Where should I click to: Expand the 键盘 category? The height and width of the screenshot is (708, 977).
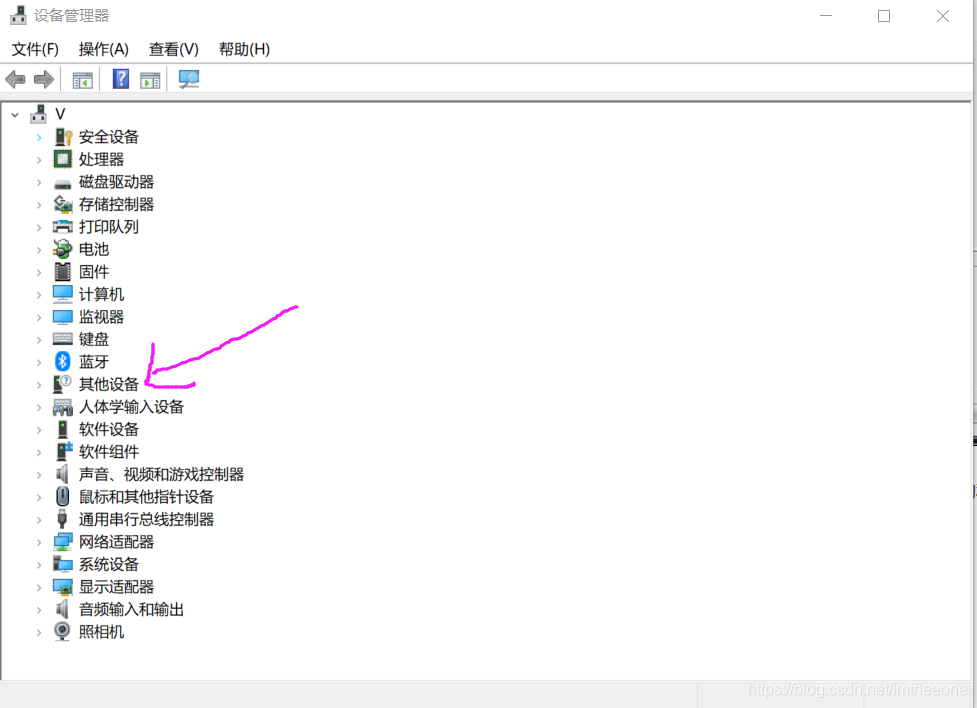(x=39, y=340)
